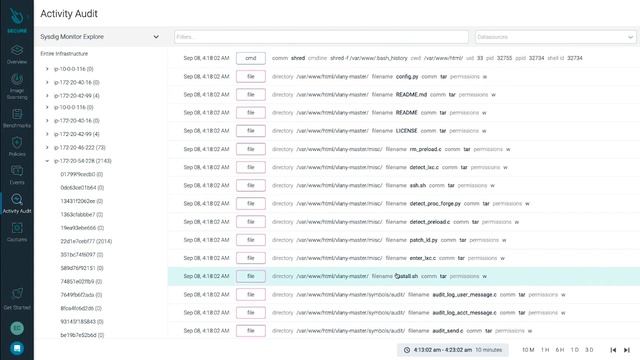Click the clock icon in the time range

coord(407,350)
